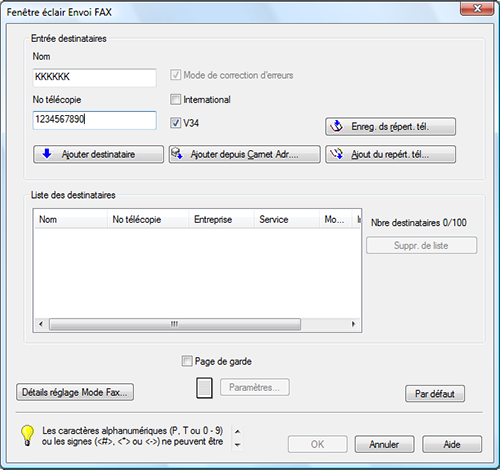Click the Ajouter destinataire button label
Screen dimensions: 500x470
[x=98, y=154]
